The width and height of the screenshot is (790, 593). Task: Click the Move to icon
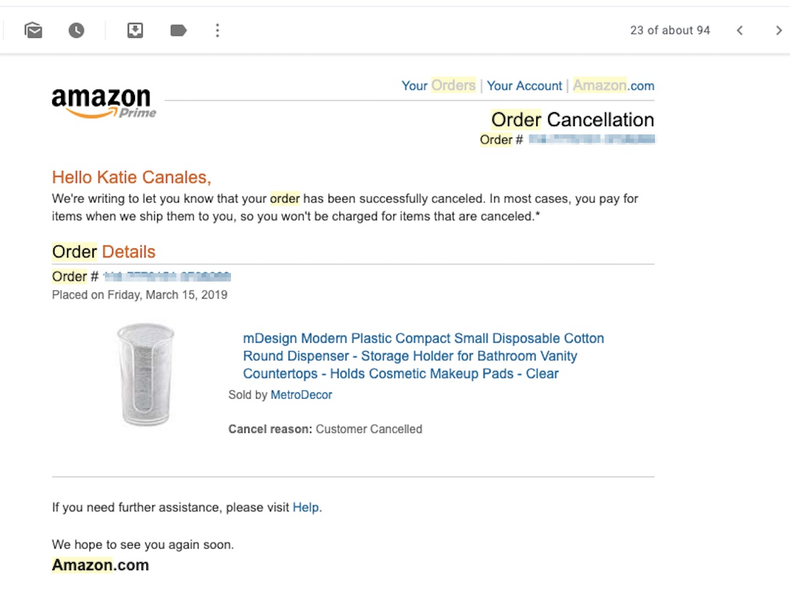(135, 31)
